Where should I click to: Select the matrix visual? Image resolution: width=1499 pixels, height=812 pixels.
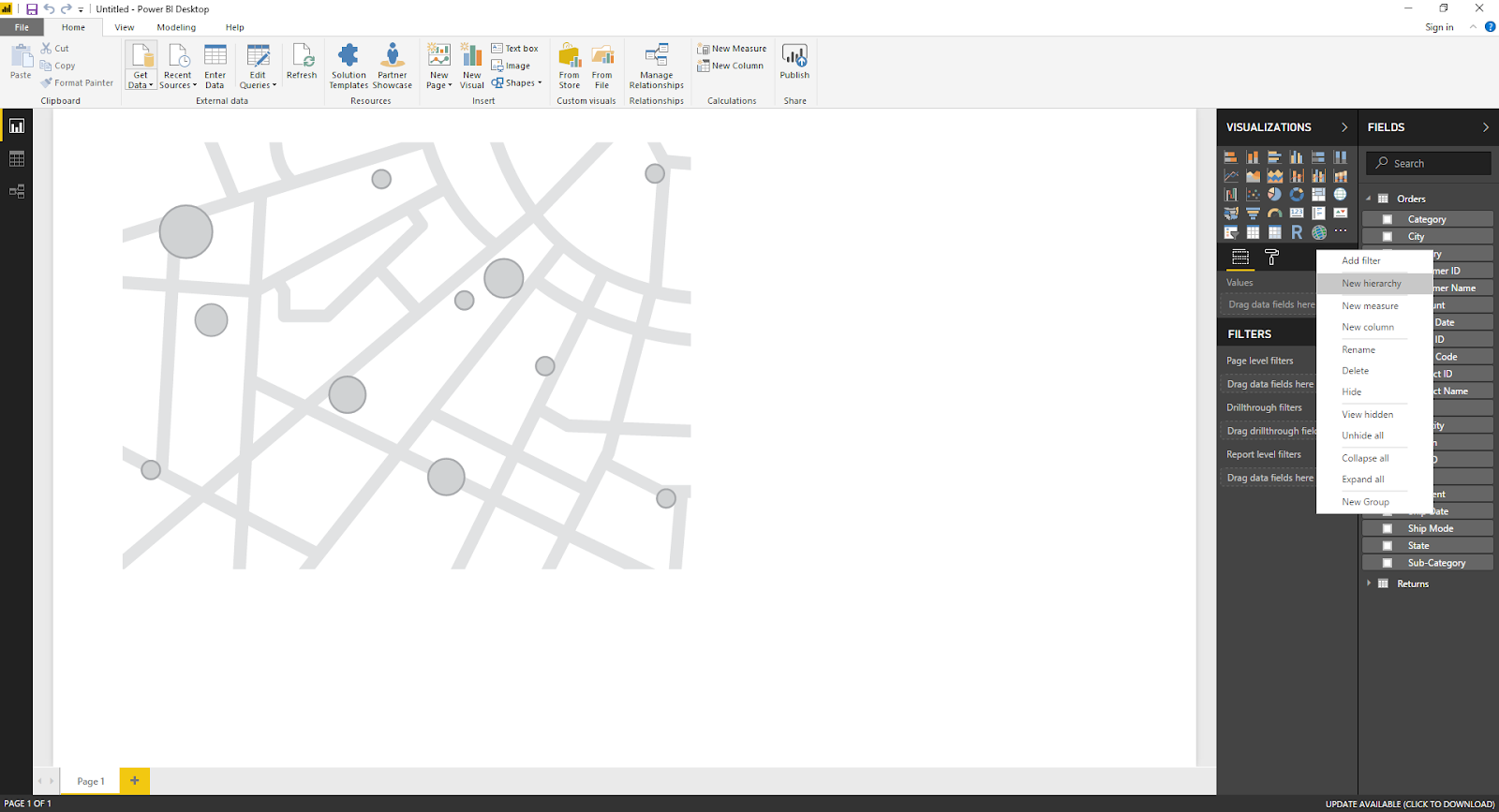[1275, 232]
